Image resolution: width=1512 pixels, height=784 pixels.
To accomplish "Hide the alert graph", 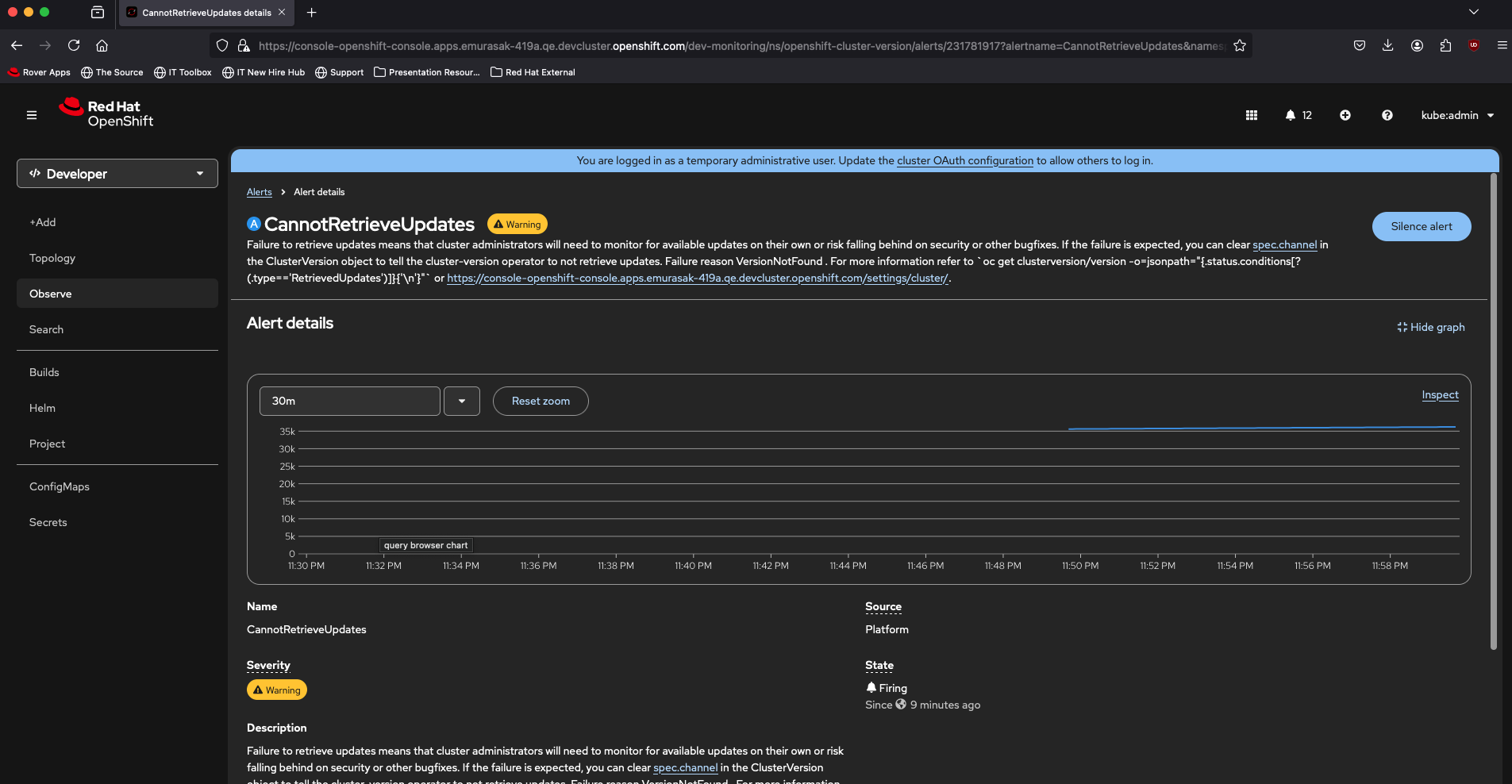I will point(1431,327).
